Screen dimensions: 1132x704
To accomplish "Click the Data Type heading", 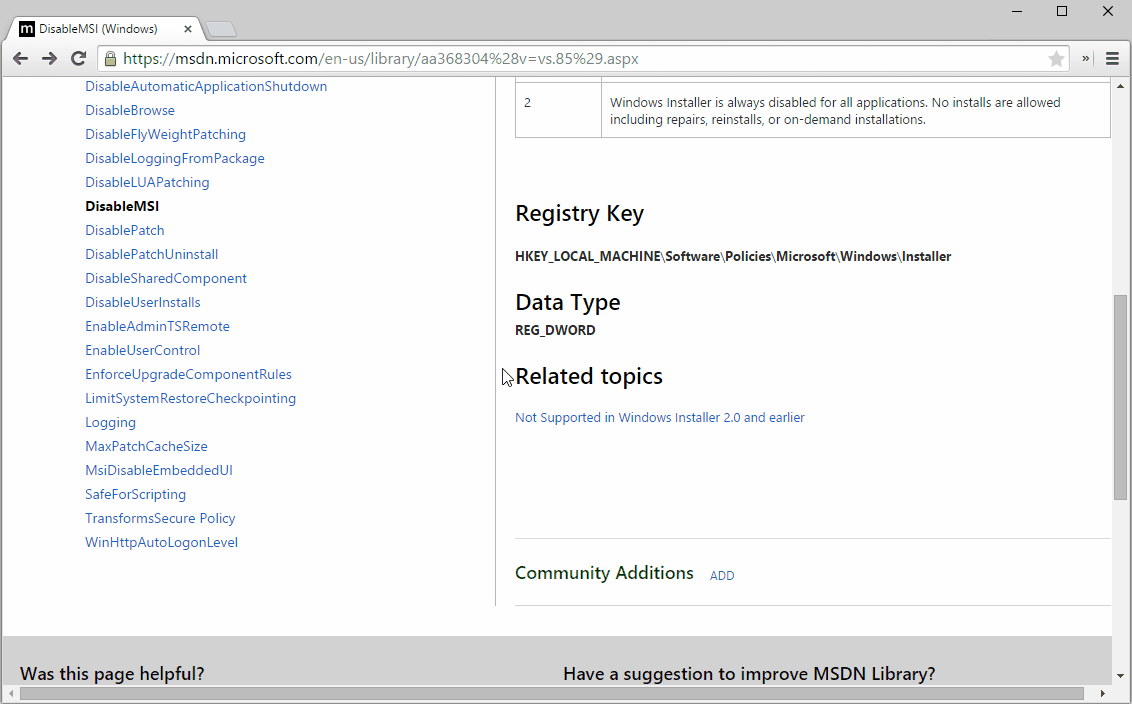I will [x=567, y=302].
